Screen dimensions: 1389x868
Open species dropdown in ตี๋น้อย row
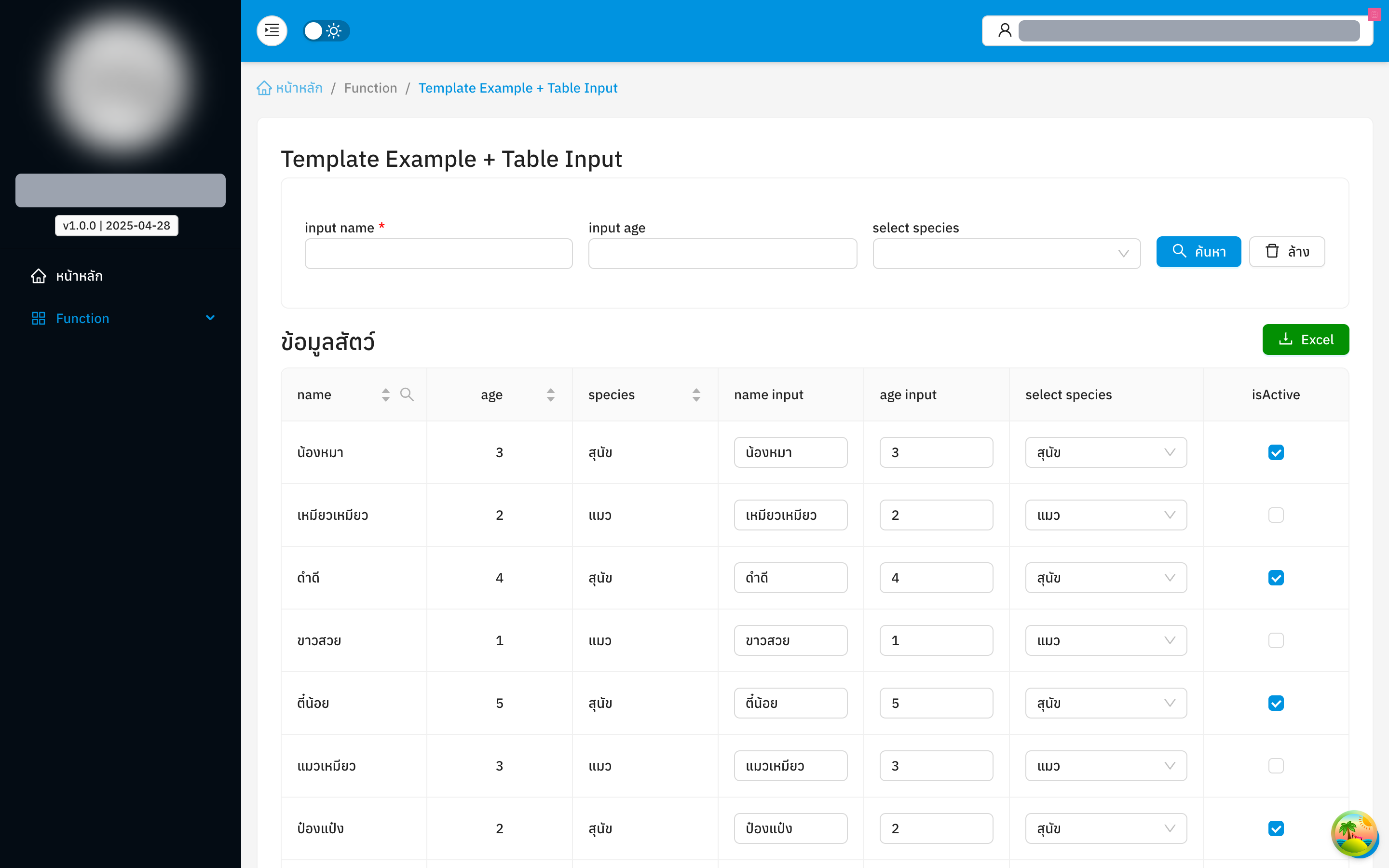(1106, 703)
